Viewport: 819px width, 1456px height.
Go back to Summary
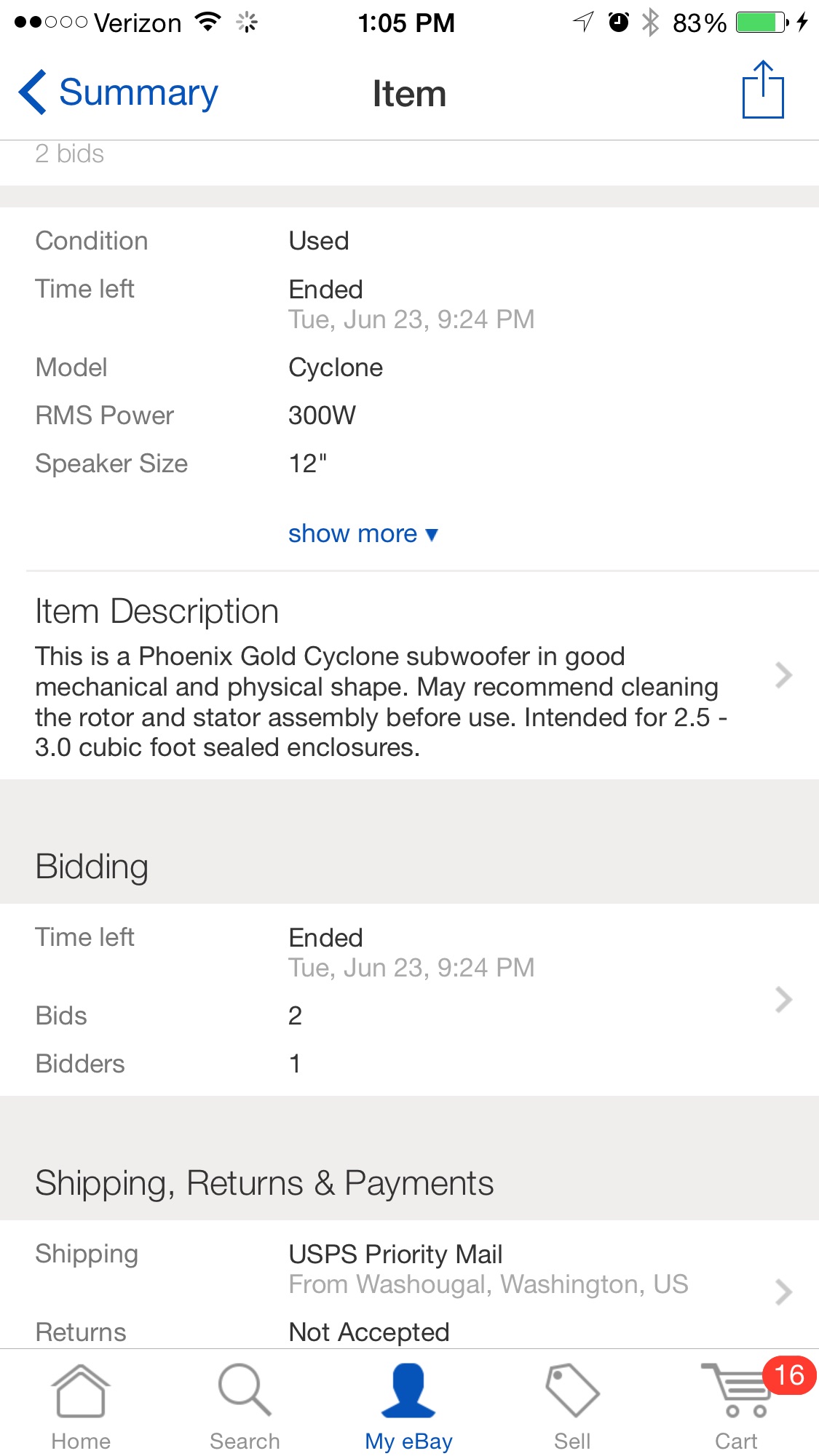(138, 93)
